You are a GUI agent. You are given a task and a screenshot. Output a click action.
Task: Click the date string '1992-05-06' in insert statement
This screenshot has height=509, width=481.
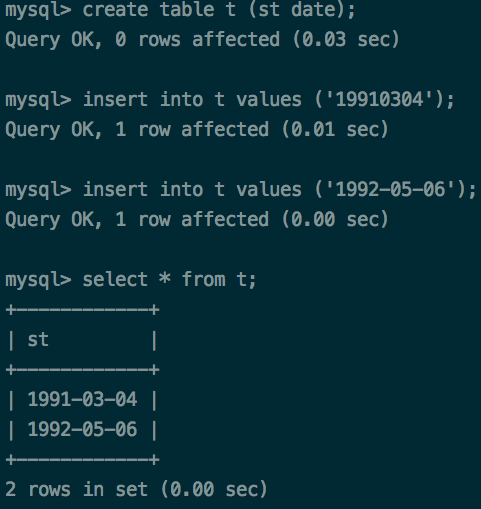click(390, 190)
